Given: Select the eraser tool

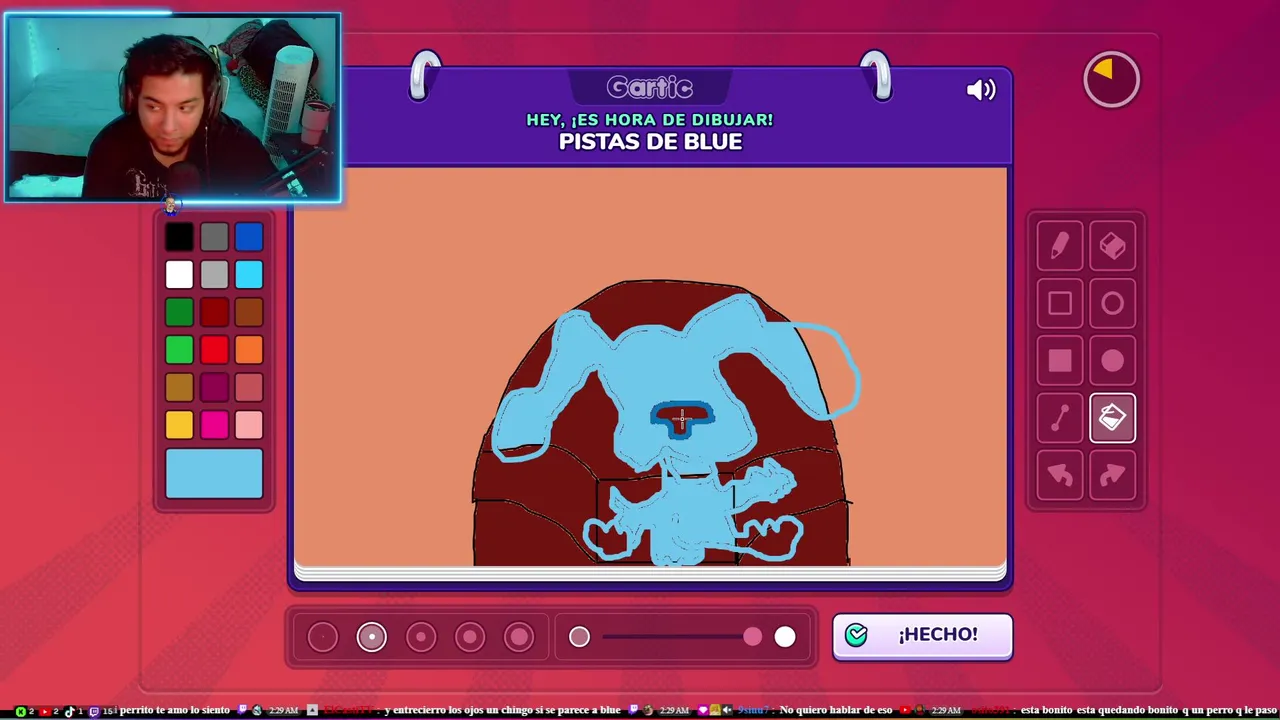Looking at the screenshot, I should coord(1113,247).
